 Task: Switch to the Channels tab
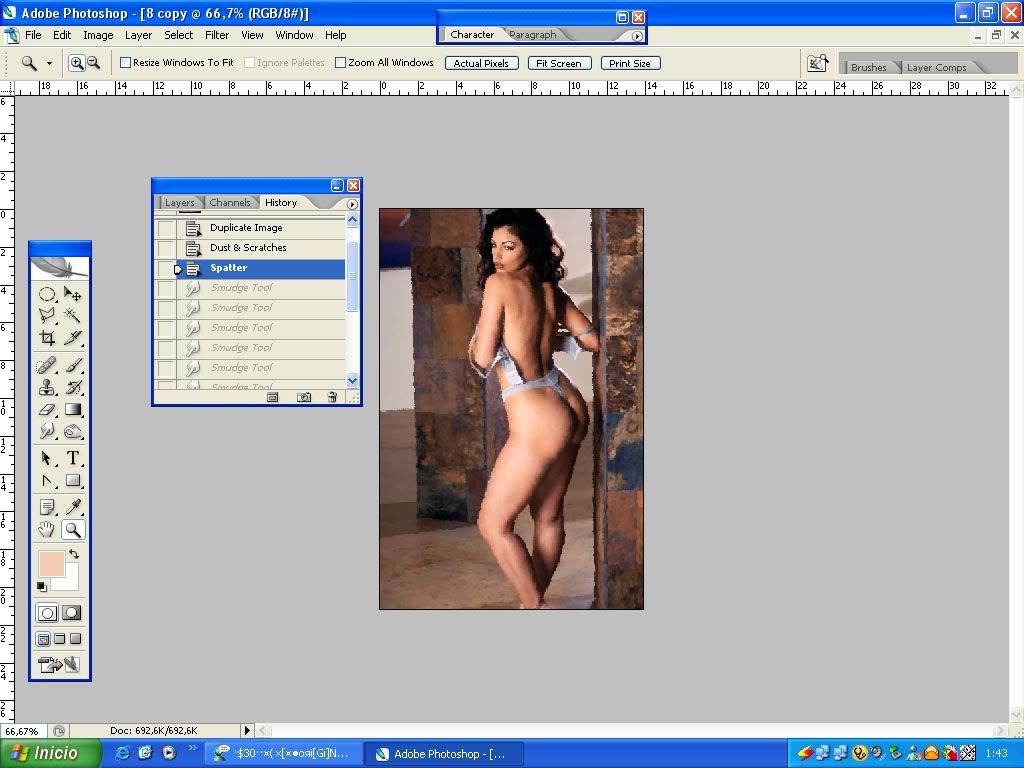pos(230,202)
